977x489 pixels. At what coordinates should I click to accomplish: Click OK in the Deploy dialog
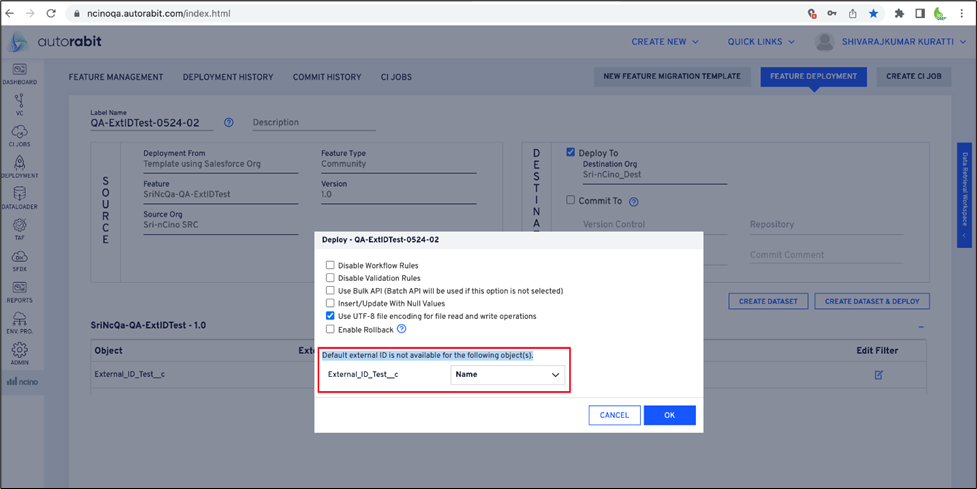click(669, 415)
